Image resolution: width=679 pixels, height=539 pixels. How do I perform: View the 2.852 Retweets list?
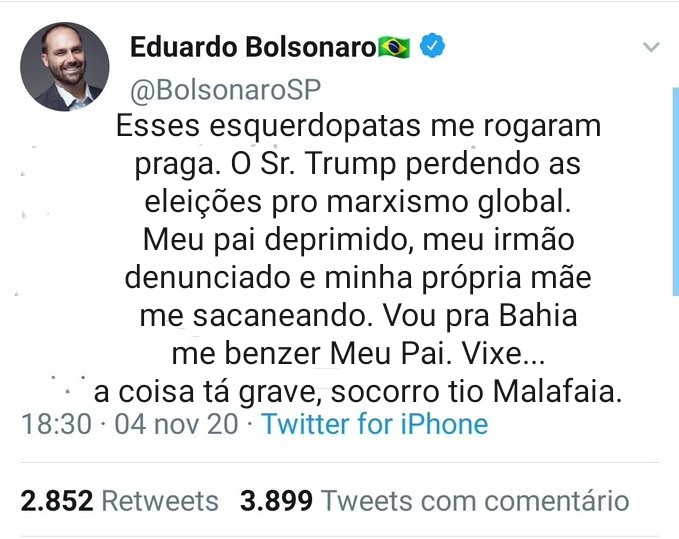tap(119, 500)
